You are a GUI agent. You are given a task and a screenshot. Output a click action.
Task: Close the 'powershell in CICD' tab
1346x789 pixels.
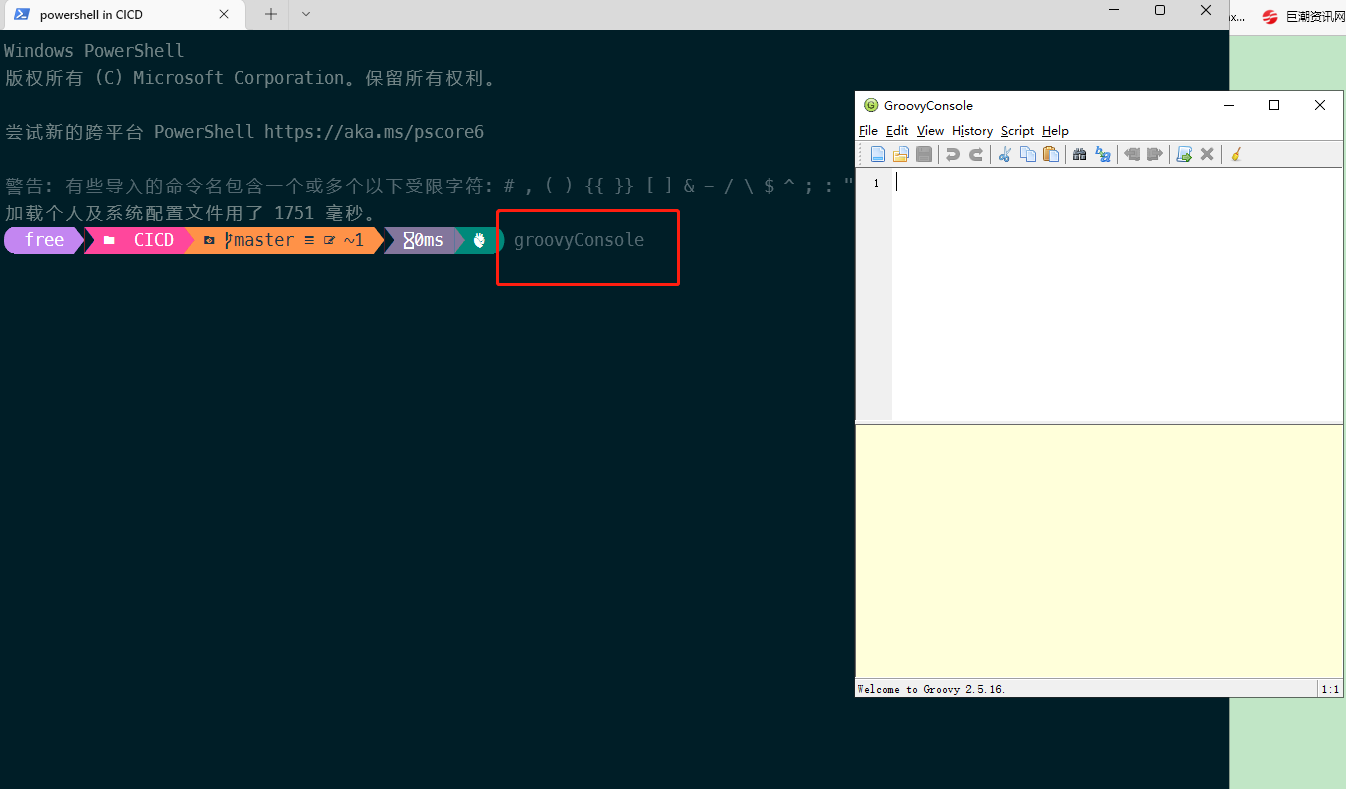click(224, 15)
